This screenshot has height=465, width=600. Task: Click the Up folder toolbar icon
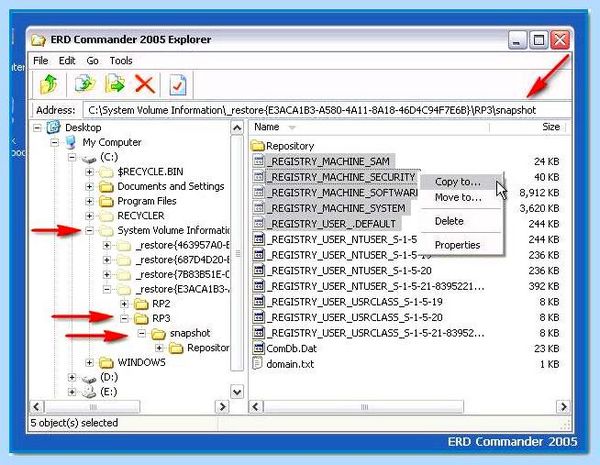click(49, 84)
